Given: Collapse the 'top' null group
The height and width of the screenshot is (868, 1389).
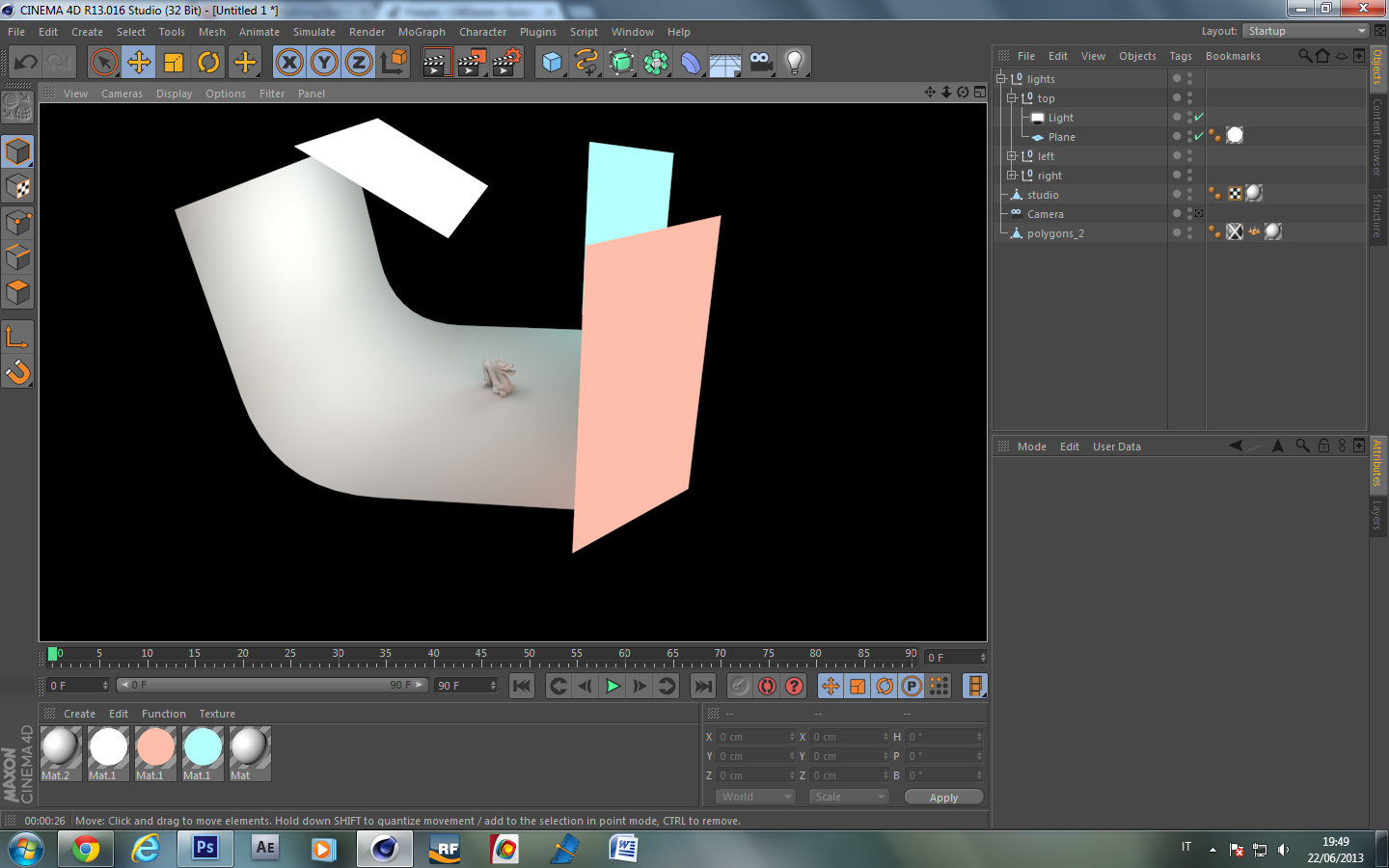Looking at the screenshot, I should 1011,98.
